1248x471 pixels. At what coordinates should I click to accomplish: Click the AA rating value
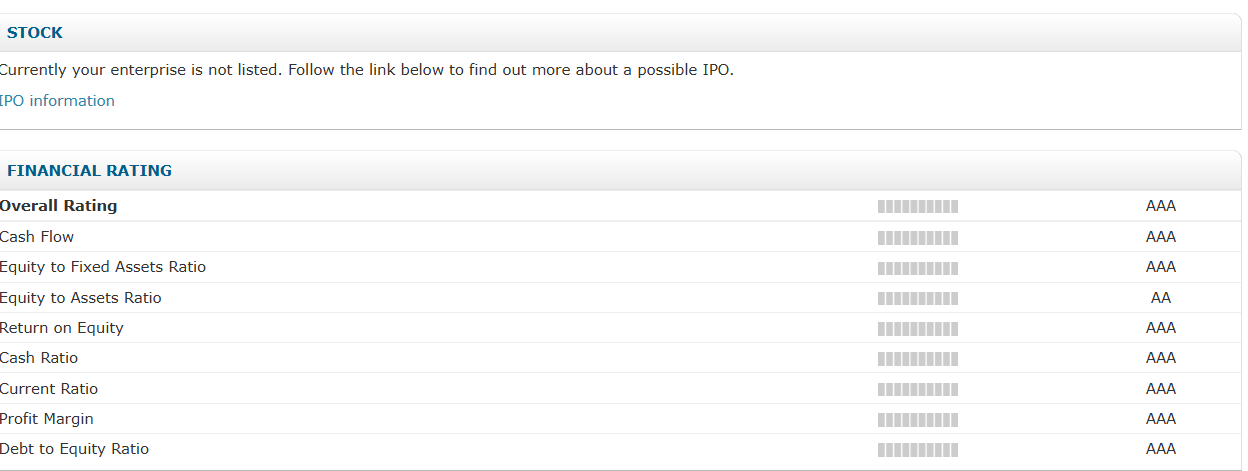(1160, 298)
